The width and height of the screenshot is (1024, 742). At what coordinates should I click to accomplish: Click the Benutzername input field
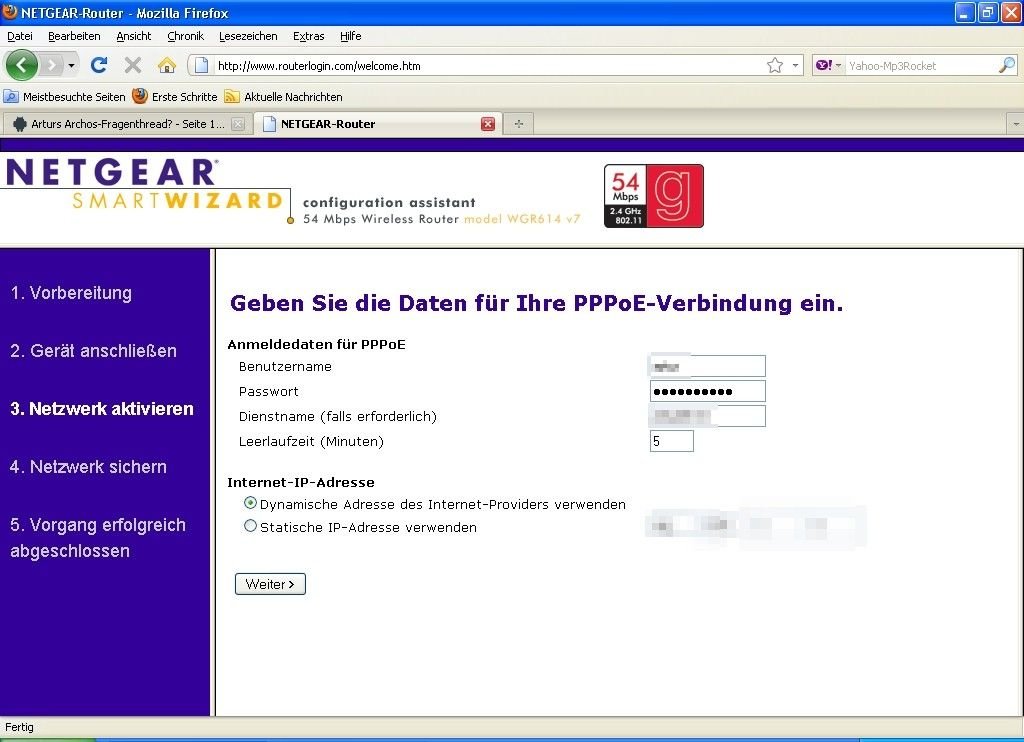(x=707, y=366)
